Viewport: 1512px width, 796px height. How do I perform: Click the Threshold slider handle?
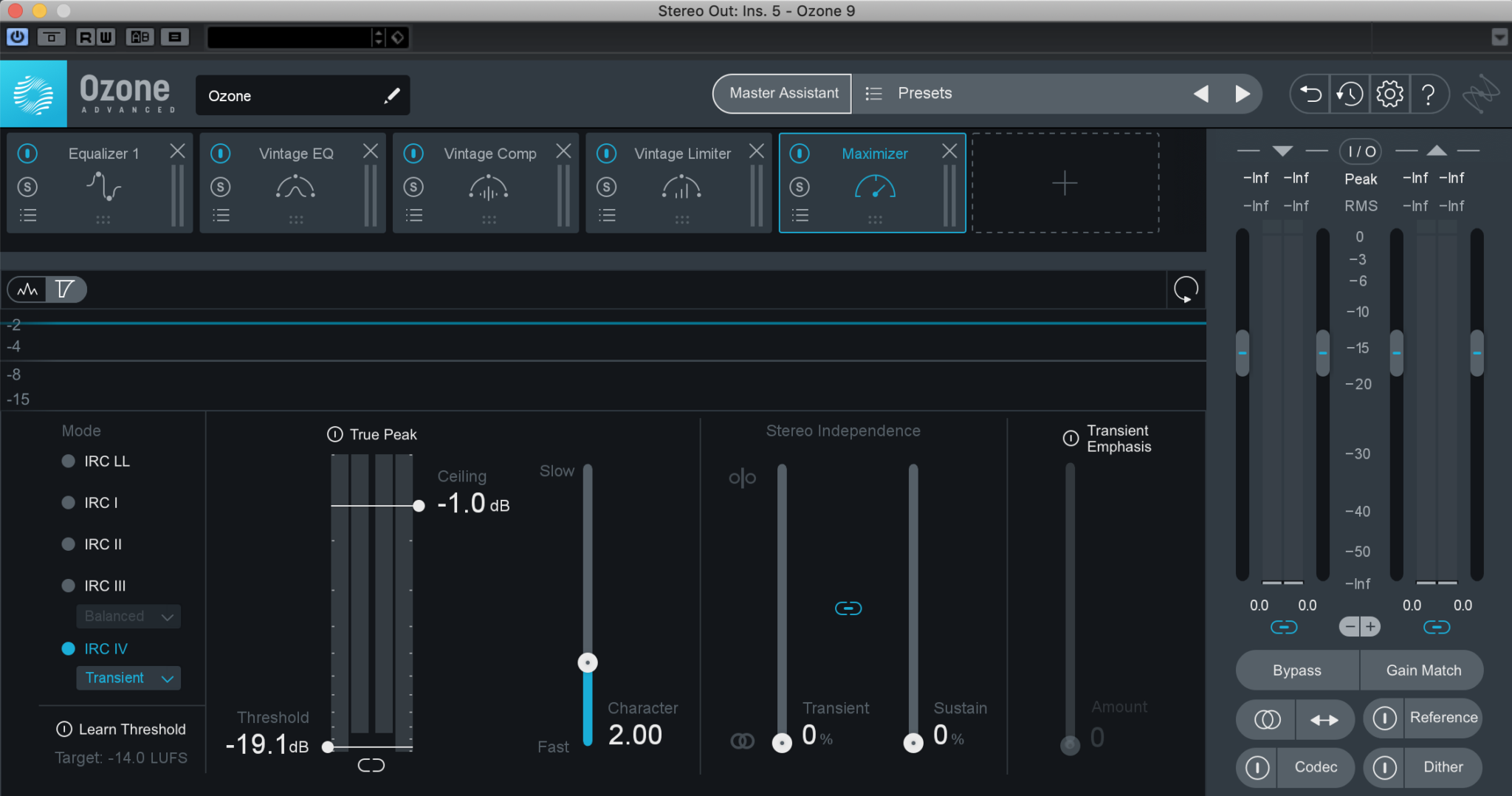(328, 747)
